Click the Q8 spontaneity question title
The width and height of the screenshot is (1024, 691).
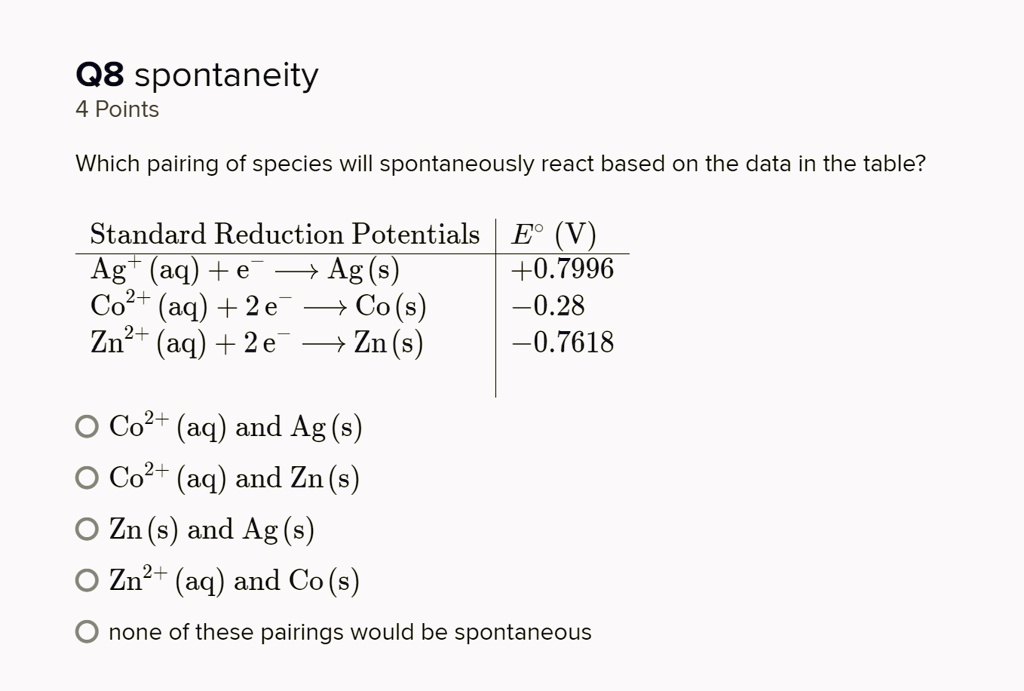(x=196, y=73)
